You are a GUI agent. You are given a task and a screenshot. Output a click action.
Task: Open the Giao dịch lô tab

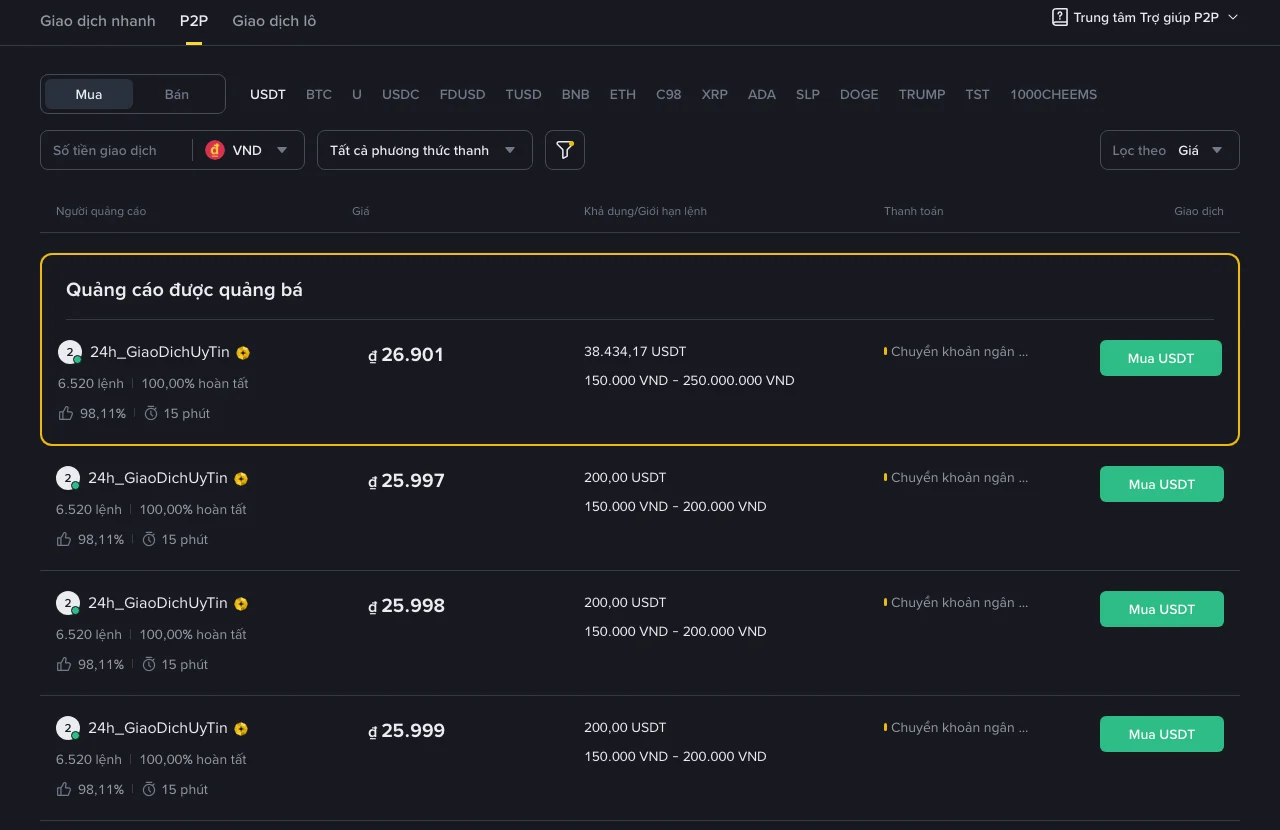click(x=274, y=20)
